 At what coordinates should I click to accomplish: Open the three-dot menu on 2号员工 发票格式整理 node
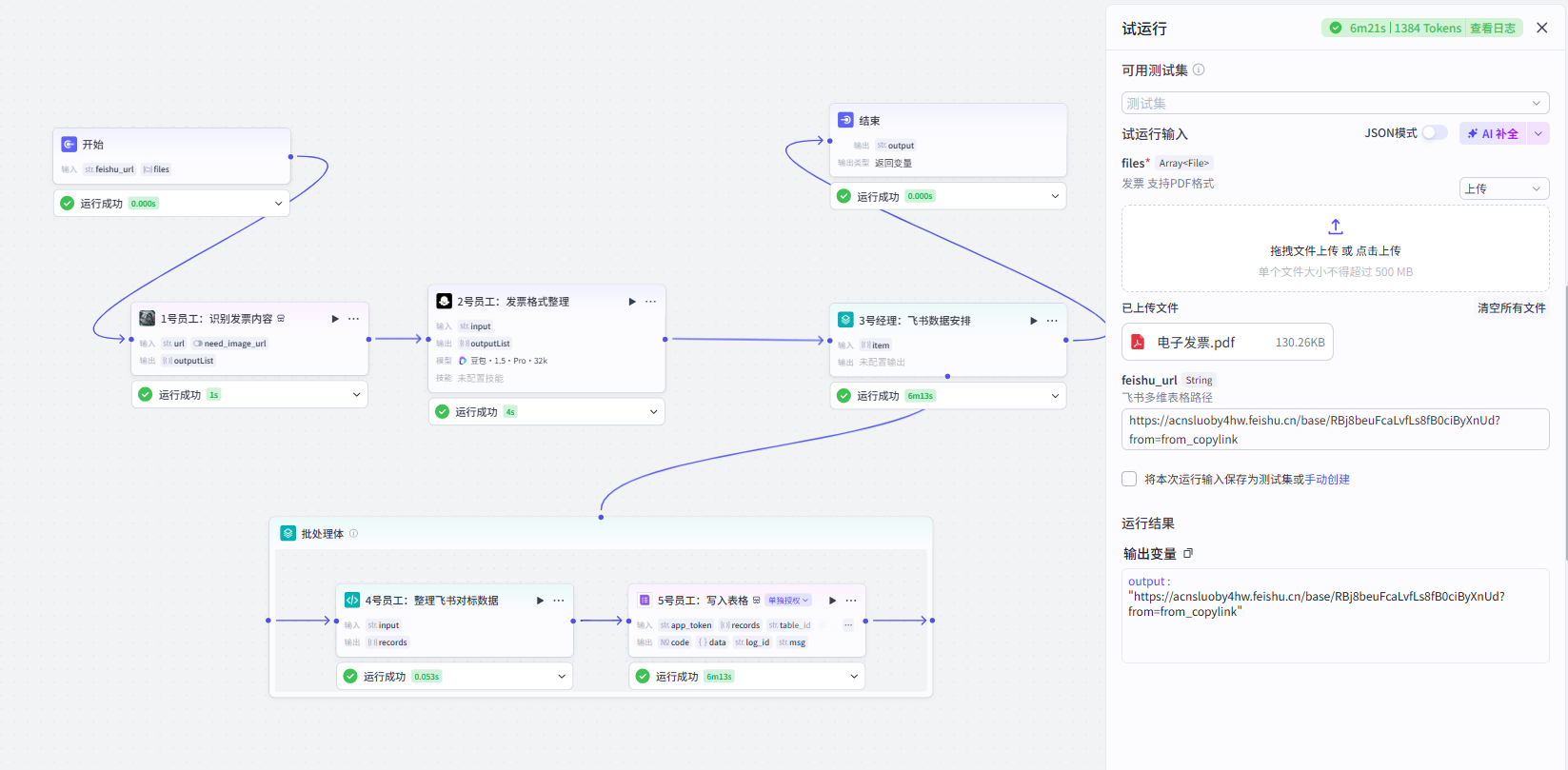pyautogui.click(x=651, y=302)
